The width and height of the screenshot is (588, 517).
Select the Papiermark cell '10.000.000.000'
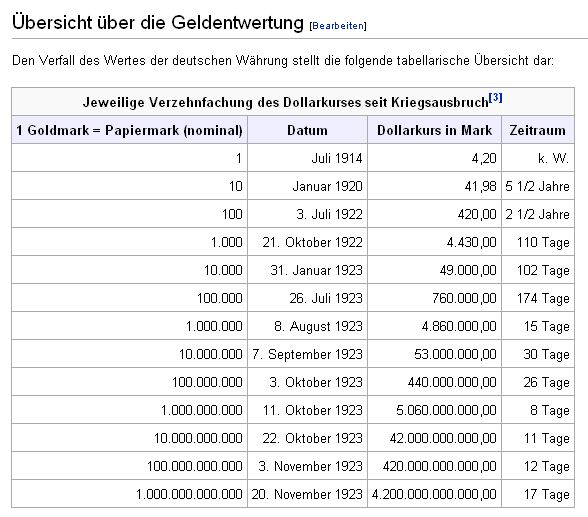[129, 438]
